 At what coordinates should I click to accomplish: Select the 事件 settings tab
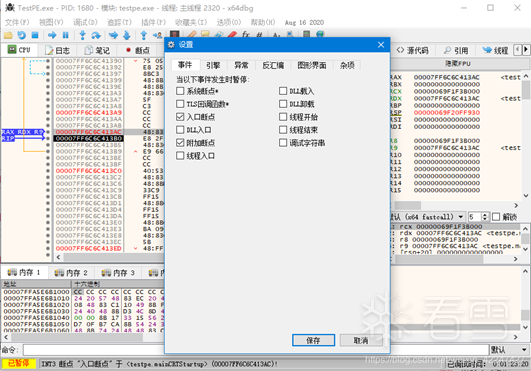click(185, 65)
